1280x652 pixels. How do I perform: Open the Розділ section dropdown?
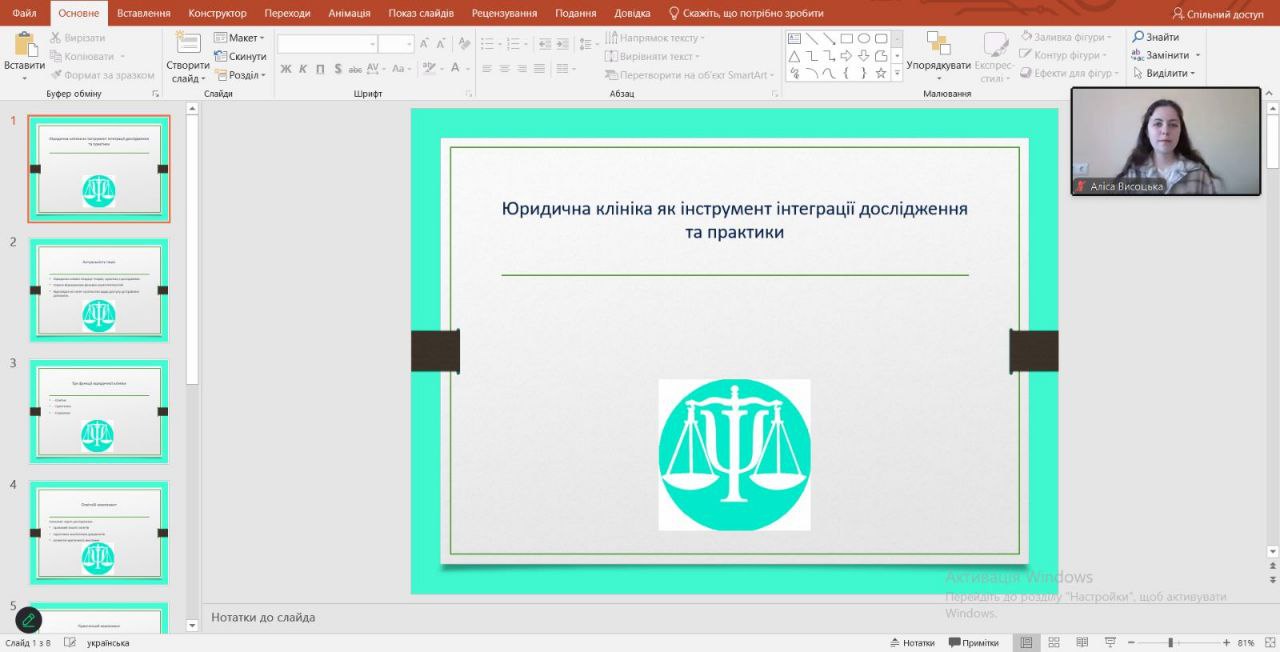239,75
